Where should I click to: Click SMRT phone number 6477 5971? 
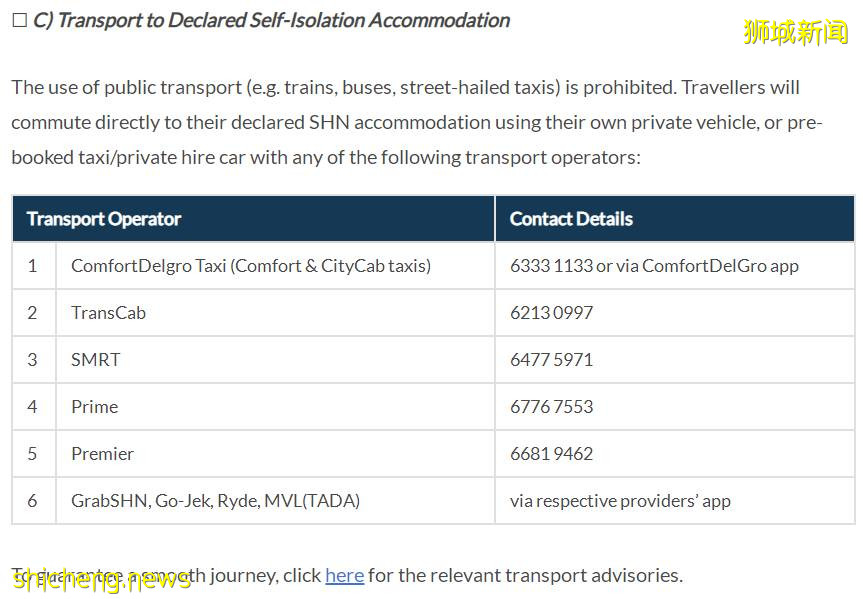(x=551, y=360)
